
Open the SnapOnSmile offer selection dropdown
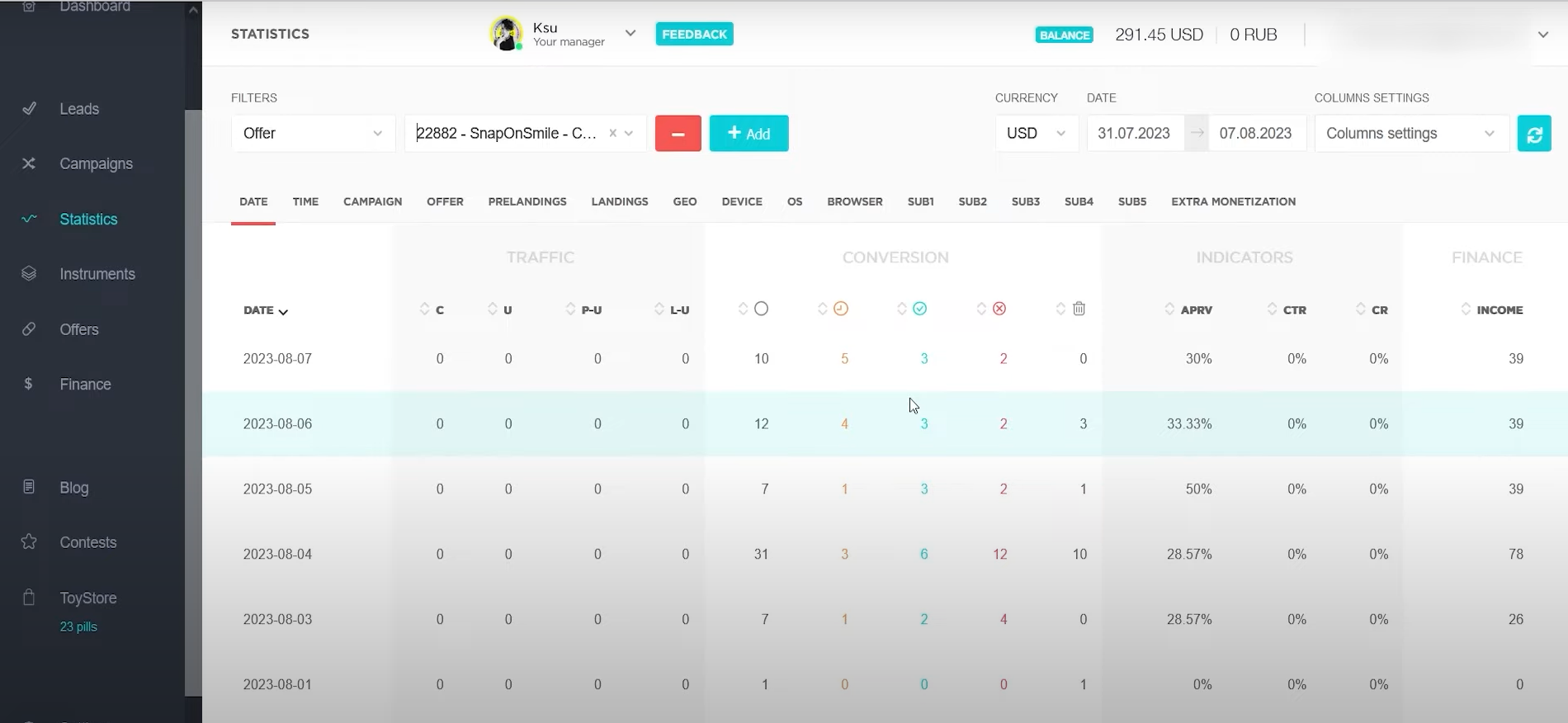[526, 133]
